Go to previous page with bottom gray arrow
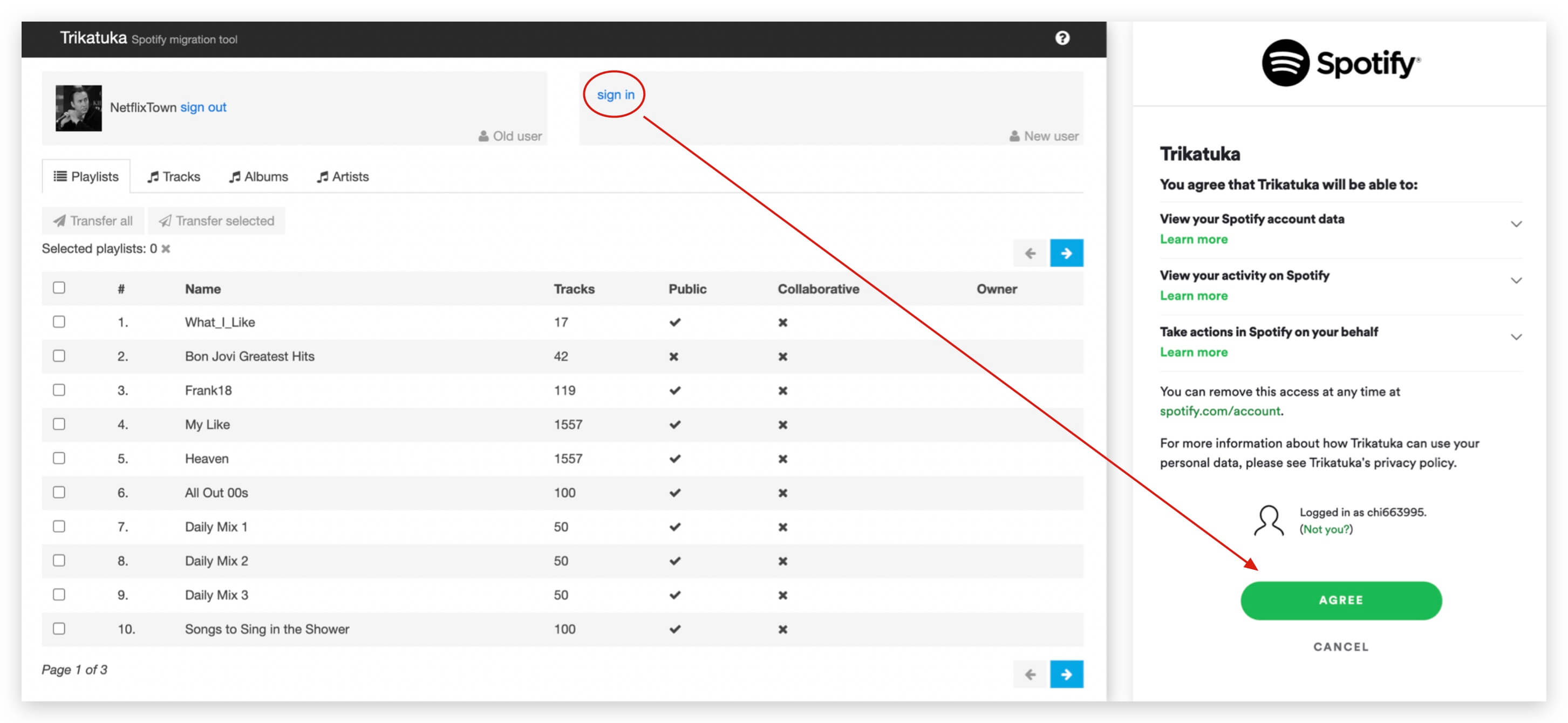The image size is (1568, 723). click(x=1030, y=674)
